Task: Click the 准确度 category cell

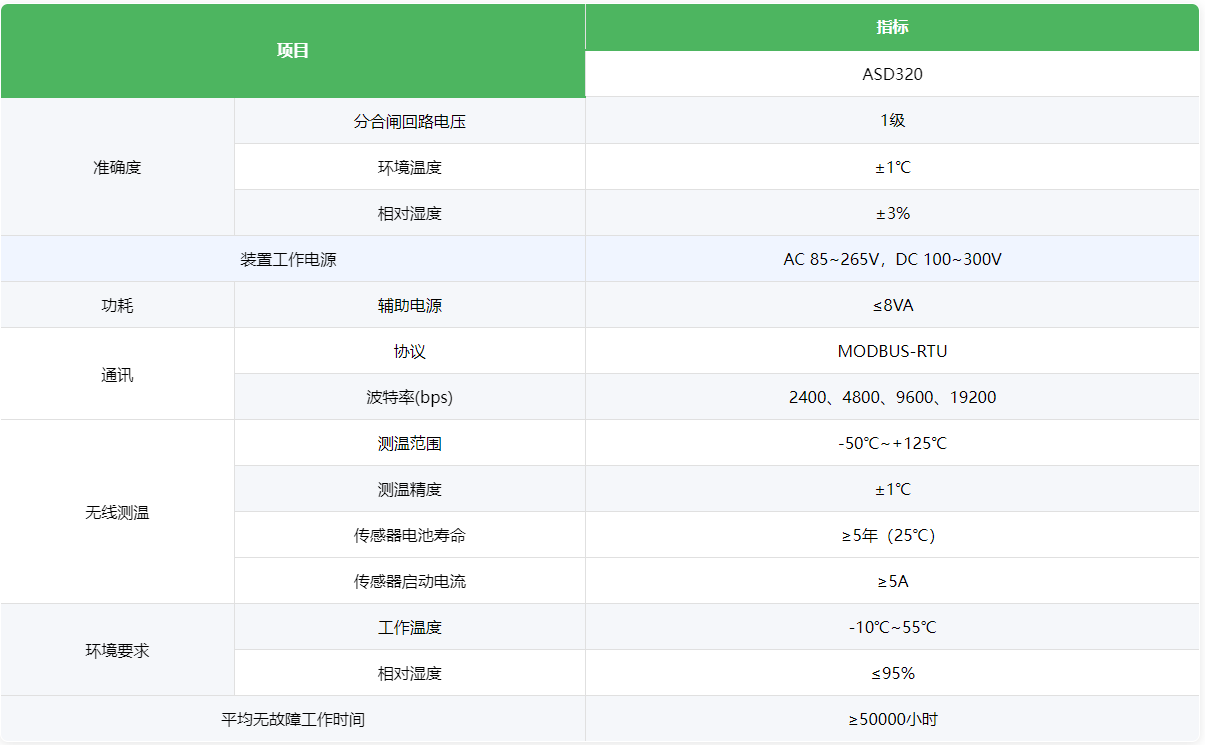Action: point(117,167)
